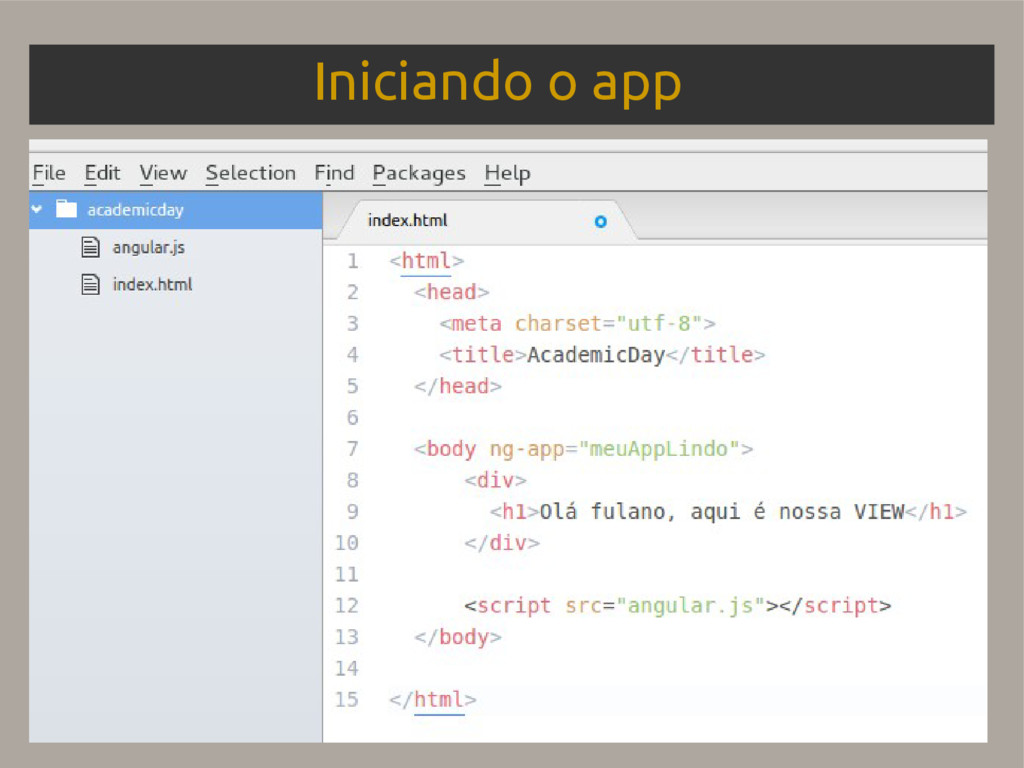Select angular.js in the tree view
Viewport: 1024px width, 768px height.
[148, 247]
